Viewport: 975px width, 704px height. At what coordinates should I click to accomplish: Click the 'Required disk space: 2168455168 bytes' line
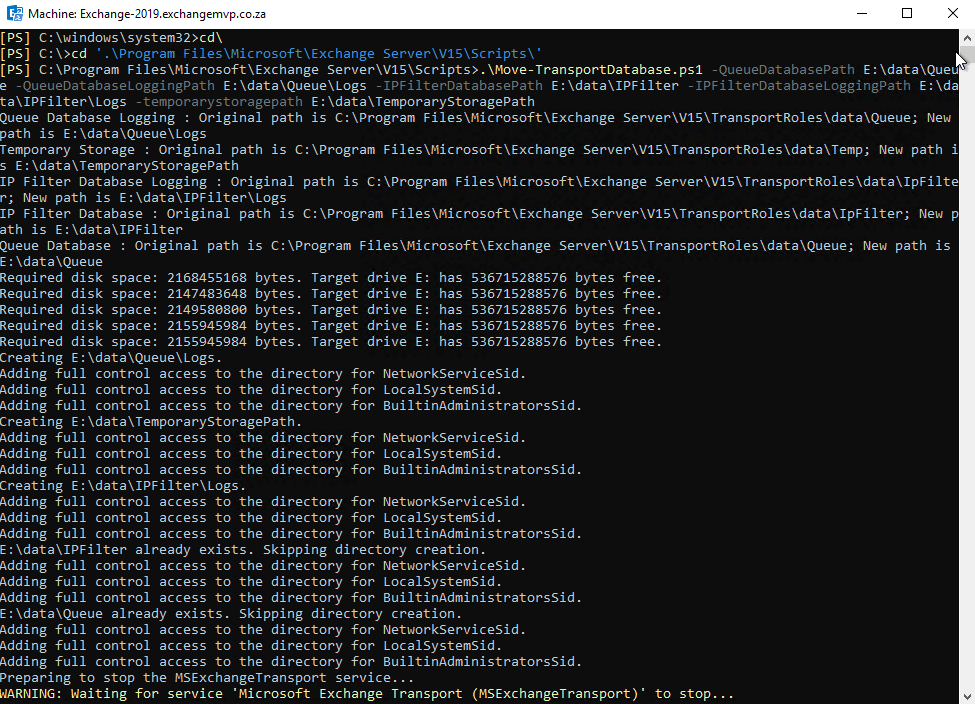(x=331, y=277)
